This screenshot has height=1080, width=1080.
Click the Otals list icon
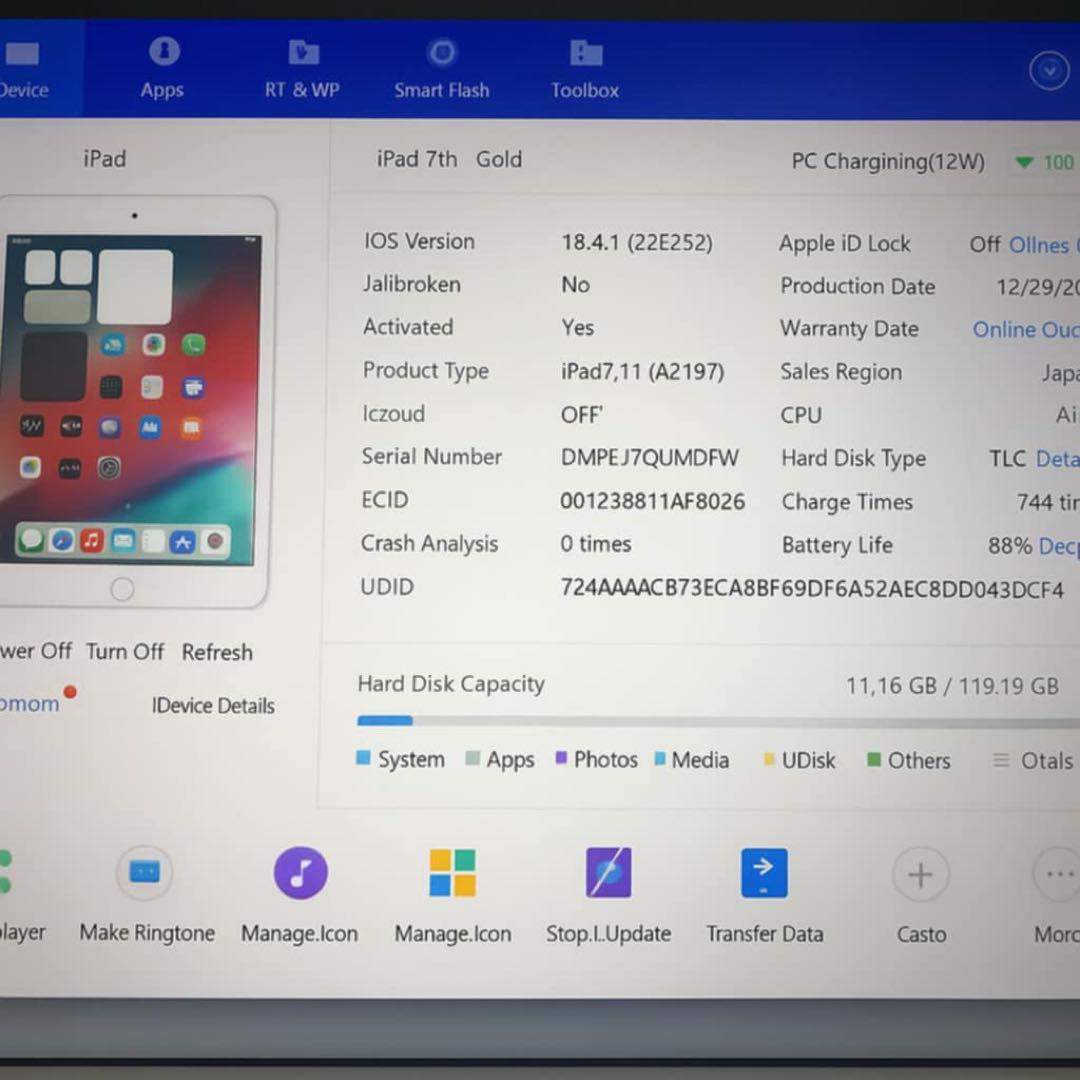(x=1001, y=760)
